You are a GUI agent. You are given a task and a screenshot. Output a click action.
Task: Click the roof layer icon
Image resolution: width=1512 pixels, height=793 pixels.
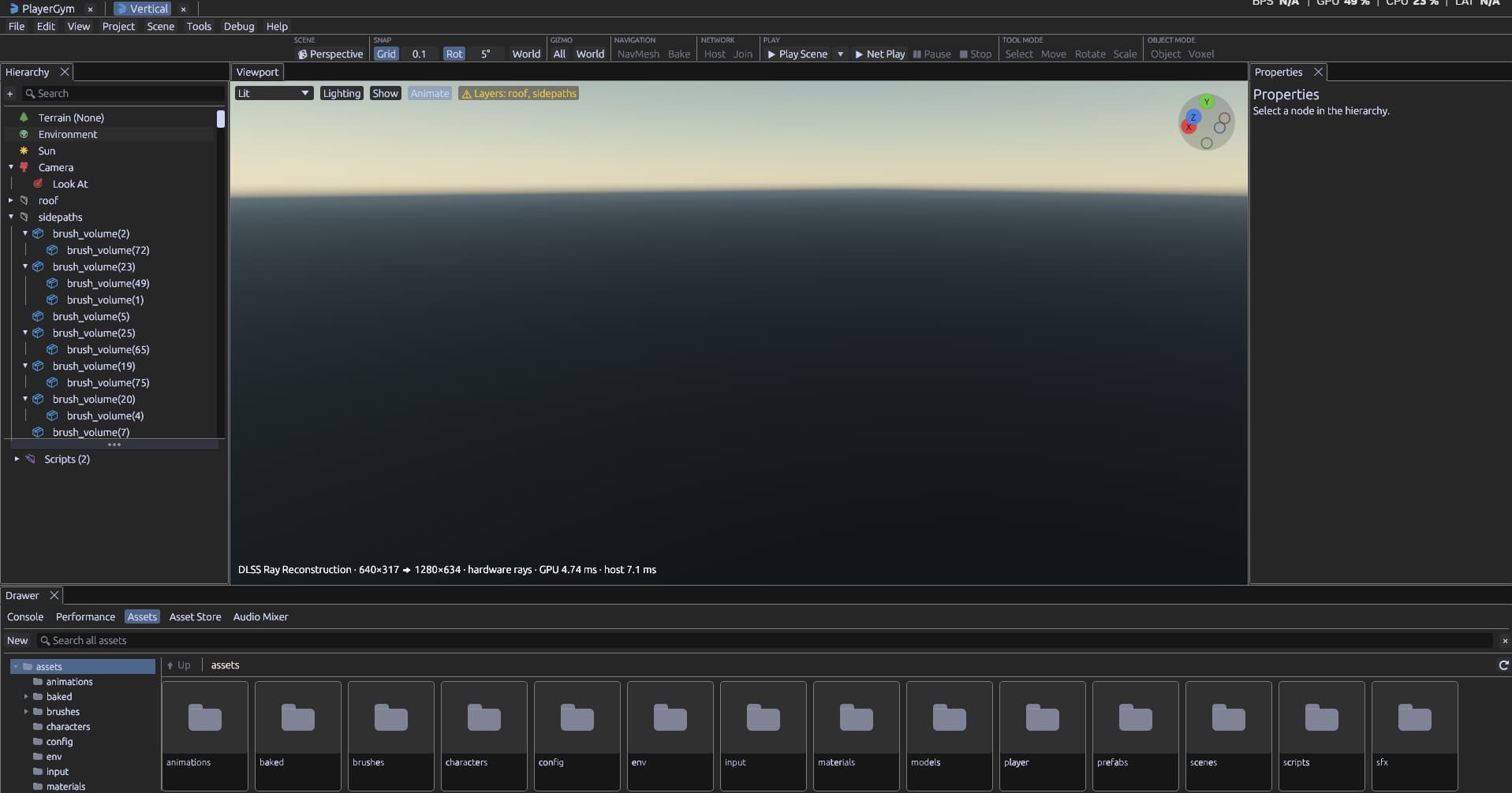(24, 200)
